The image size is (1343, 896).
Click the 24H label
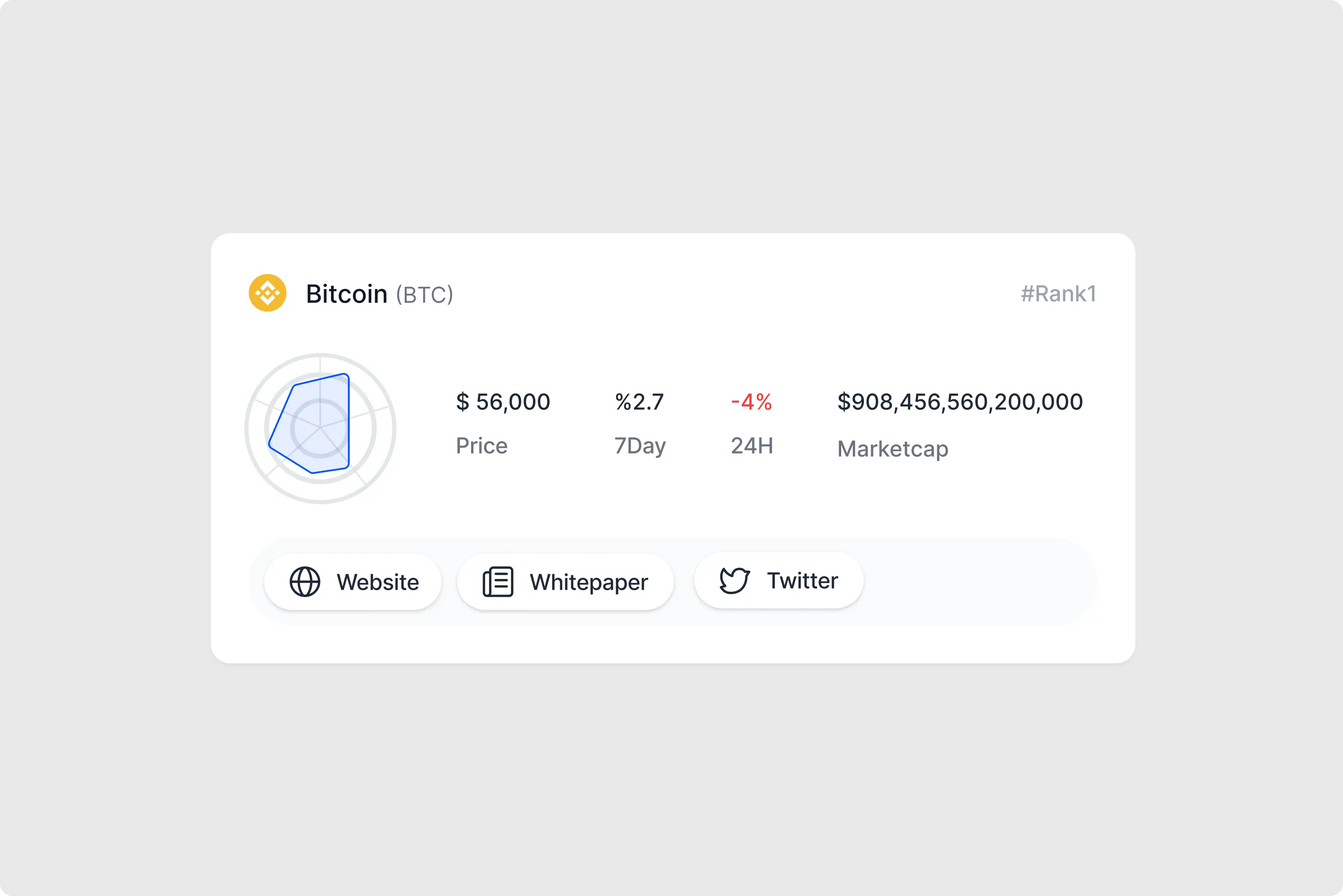[x=752, y=446]
